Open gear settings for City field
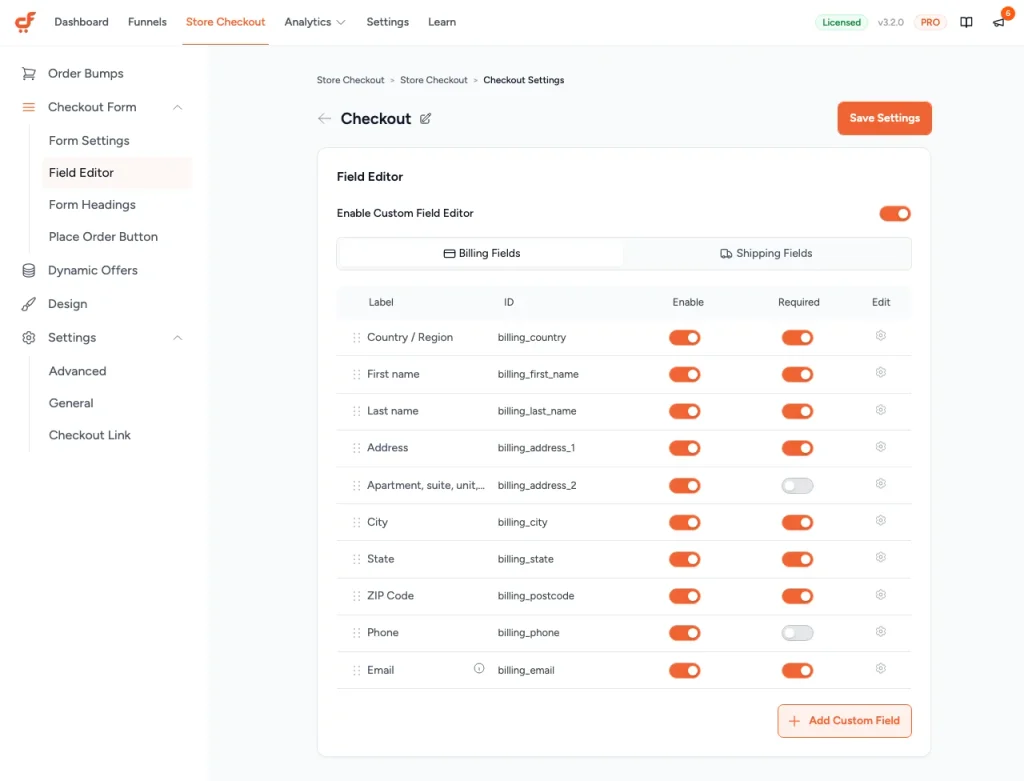 (880, 520)
